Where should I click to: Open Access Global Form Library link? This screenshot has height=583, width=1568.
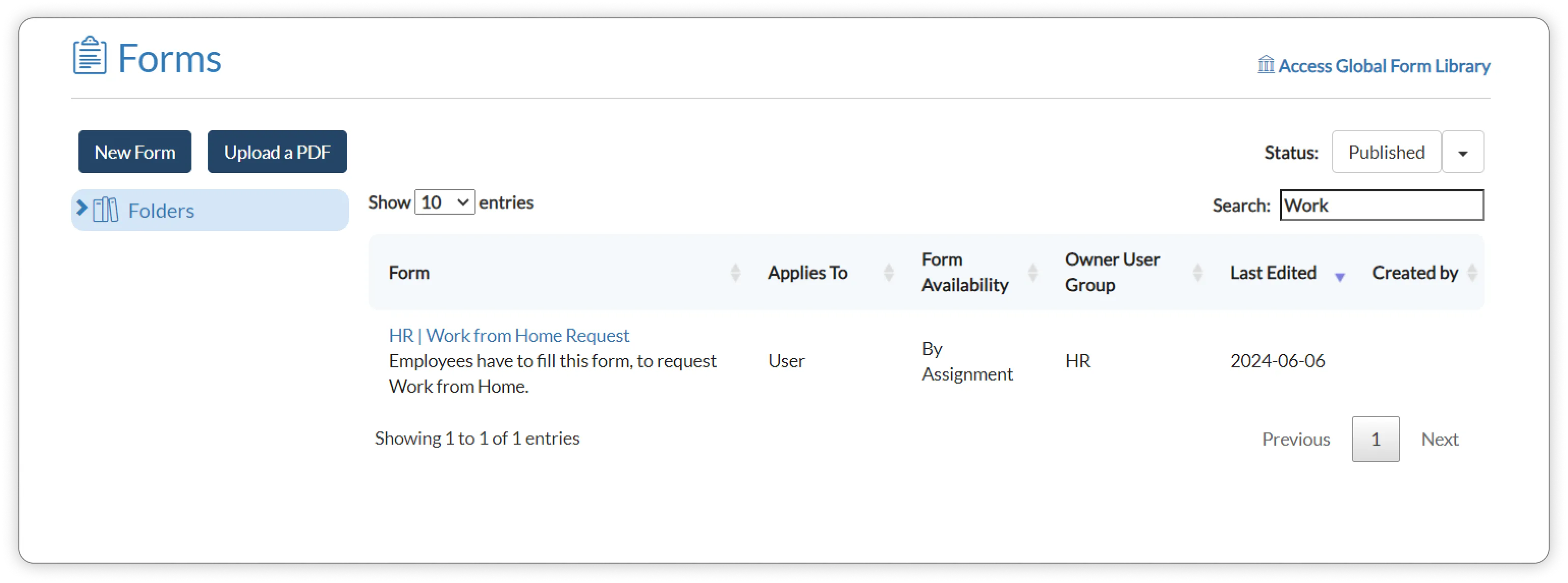(1384, 66)
